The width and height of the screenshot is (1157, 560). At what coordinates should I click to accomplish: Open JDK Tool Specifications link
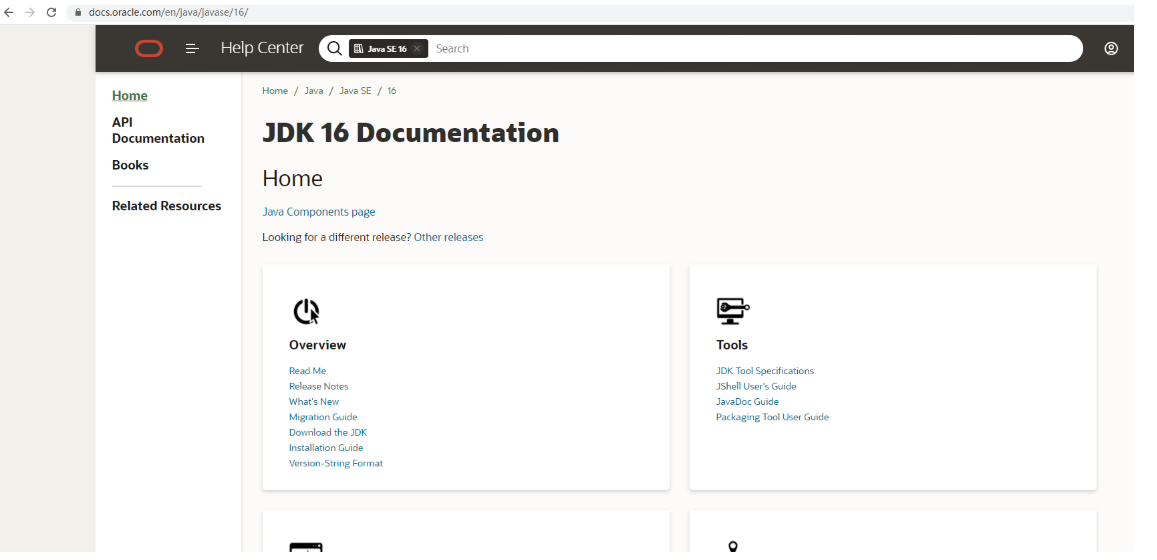coord(765,371)
